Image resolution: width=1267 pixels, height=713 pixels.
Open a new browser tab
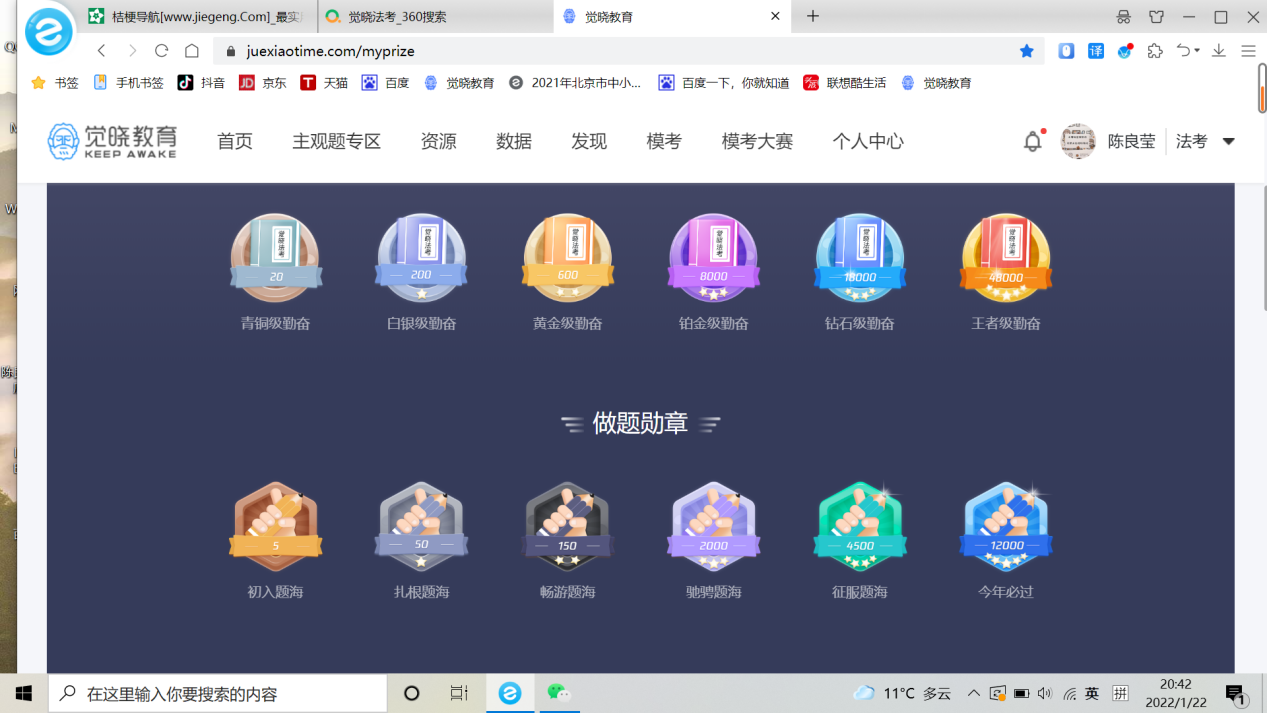click(813, 16)
